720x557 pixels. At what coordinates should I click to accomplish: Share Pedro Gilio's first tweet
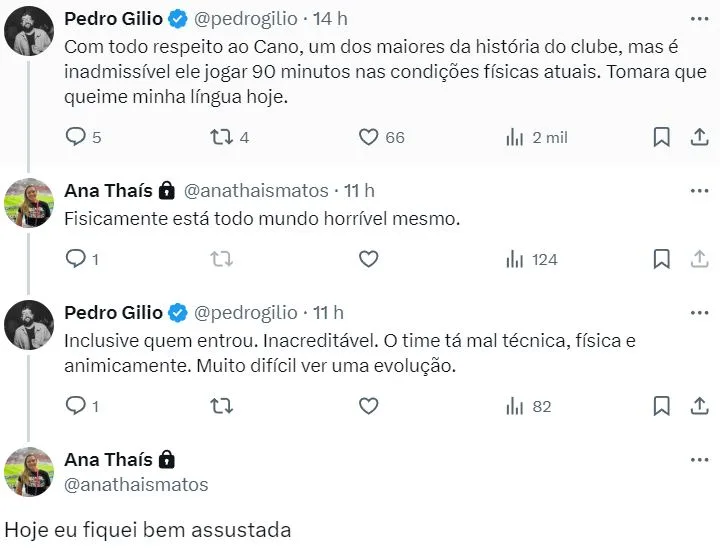[699, 137]
